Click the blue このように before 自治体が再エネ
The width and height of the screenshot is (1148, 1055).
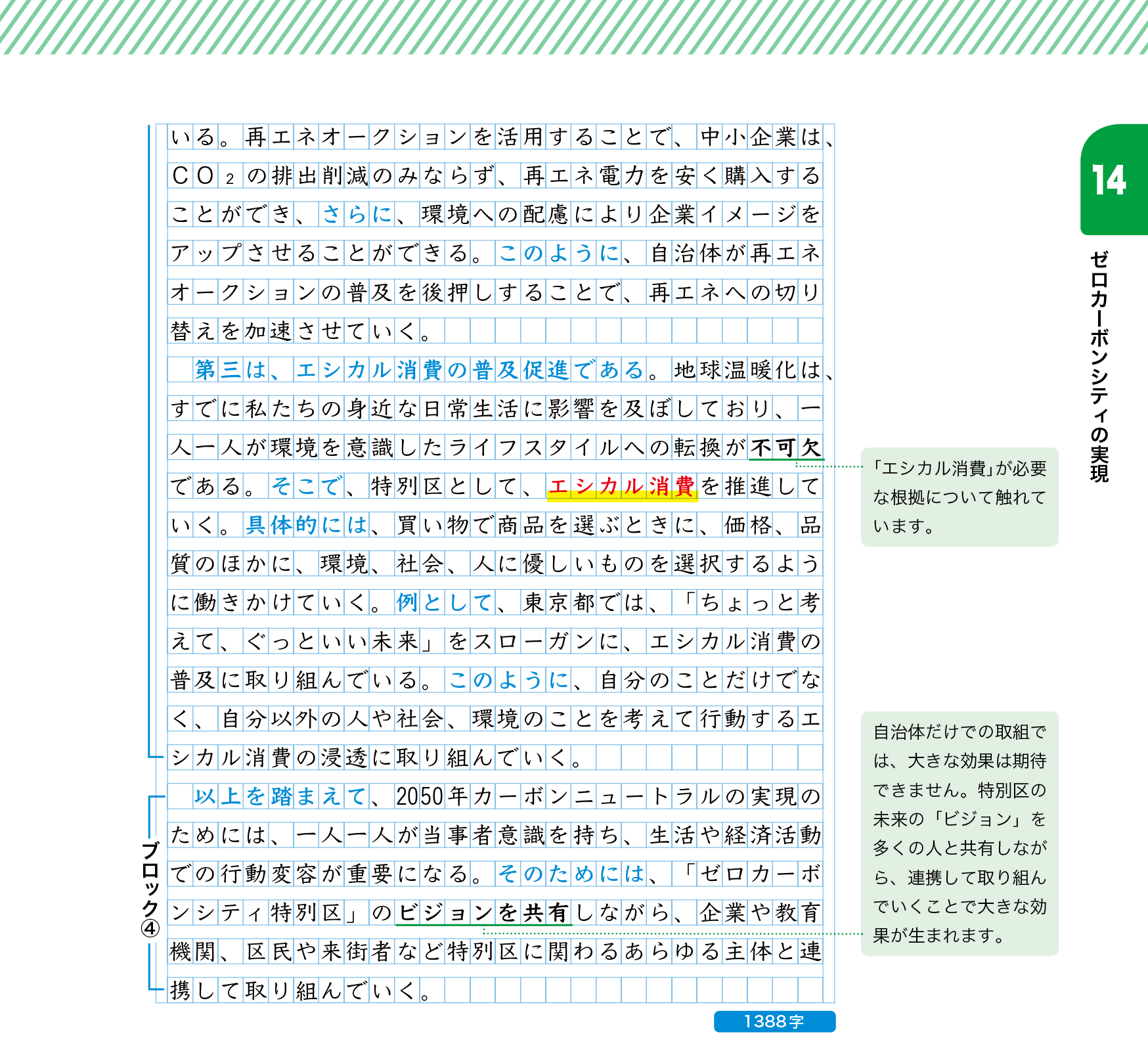click(x=559, y=254)
